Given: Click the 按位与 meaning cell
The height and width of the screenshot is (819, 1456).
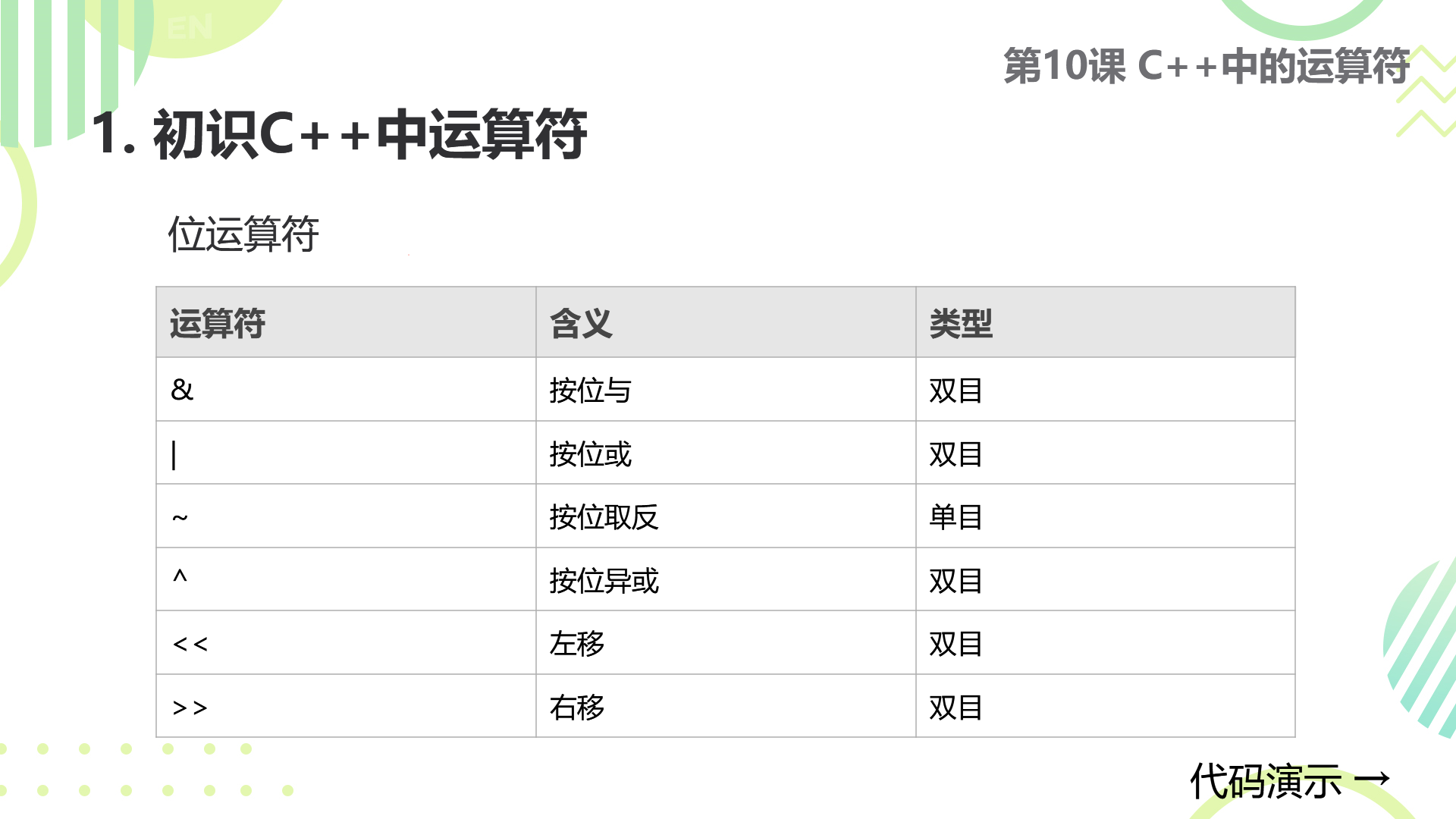Looking at the screenshot, I should click(x=726, y=389).
